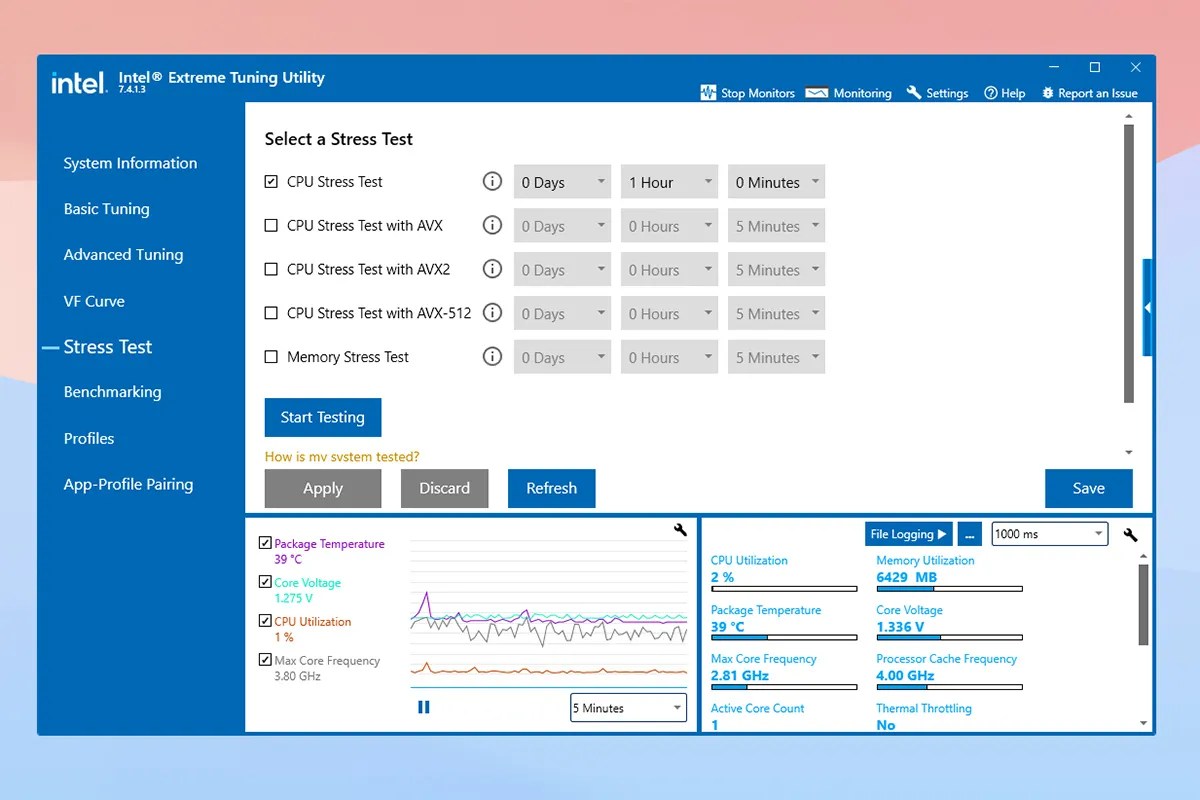Click the Start Testing button
1200x800 pixels.
point(323,417)
